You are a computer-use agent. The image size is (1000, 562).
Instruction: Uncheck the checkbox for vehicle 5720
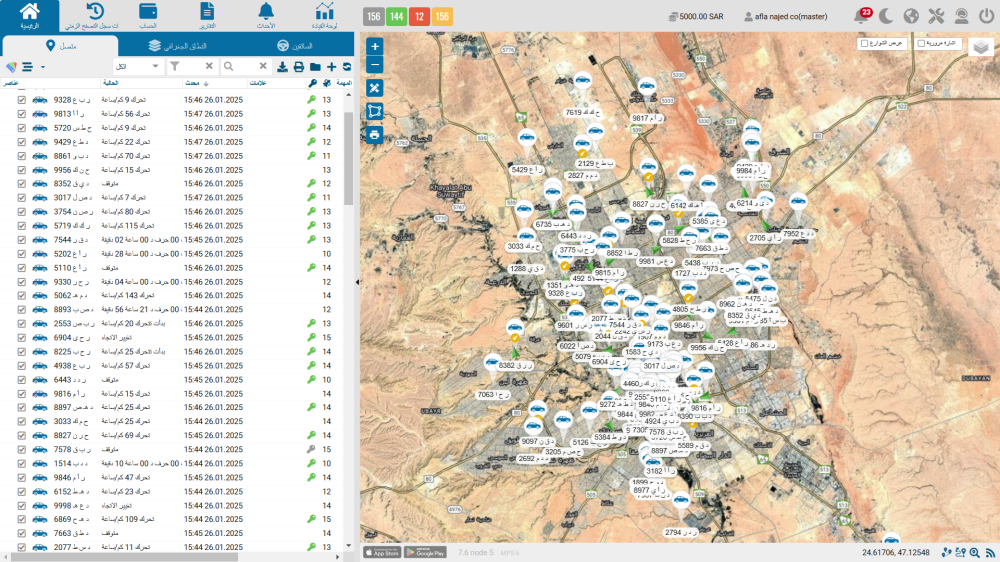tap(22, 128)
